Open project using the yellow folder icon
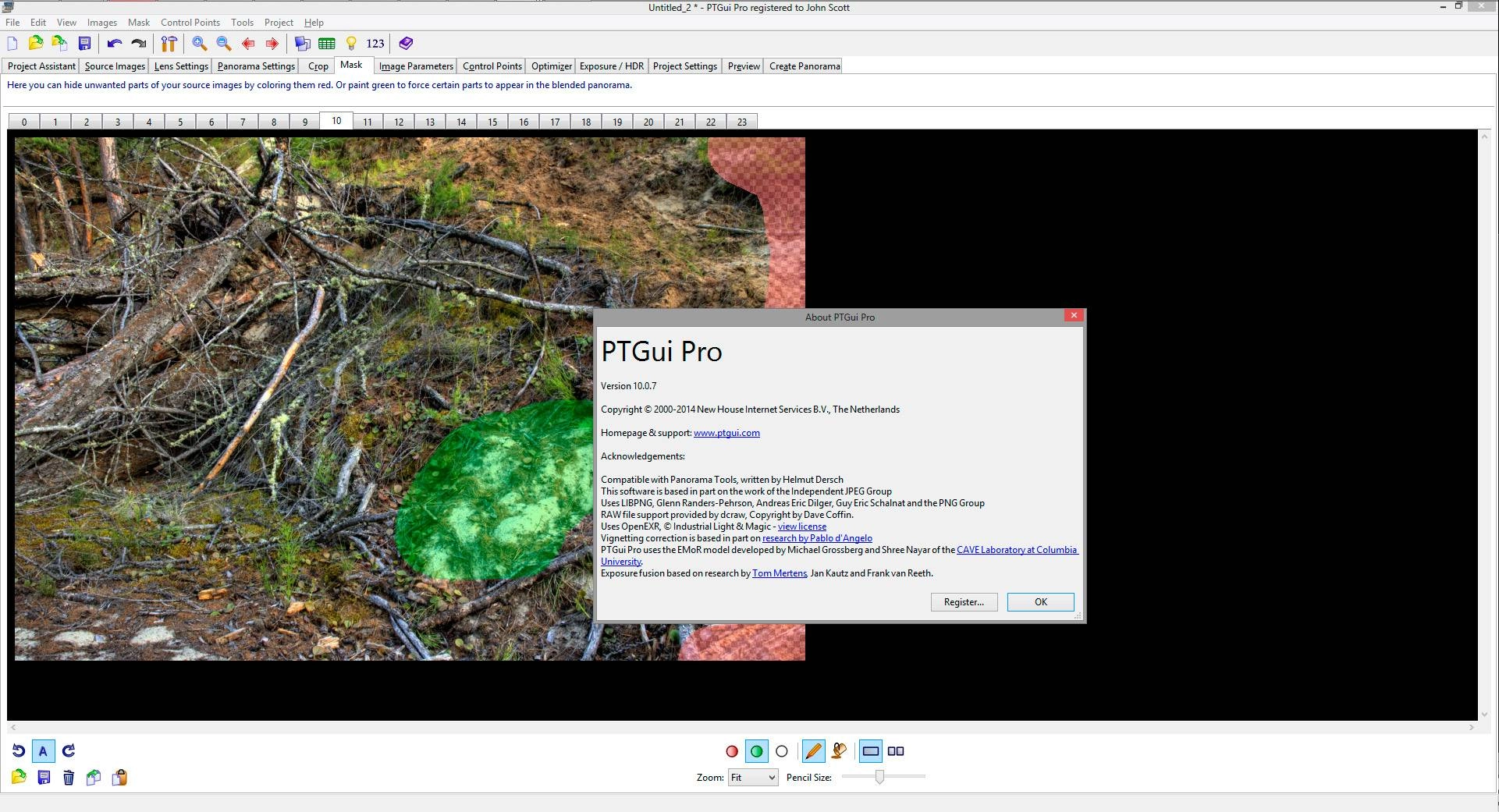The height and width of the screenshot is (812, 1499). (x=36, y=44)
